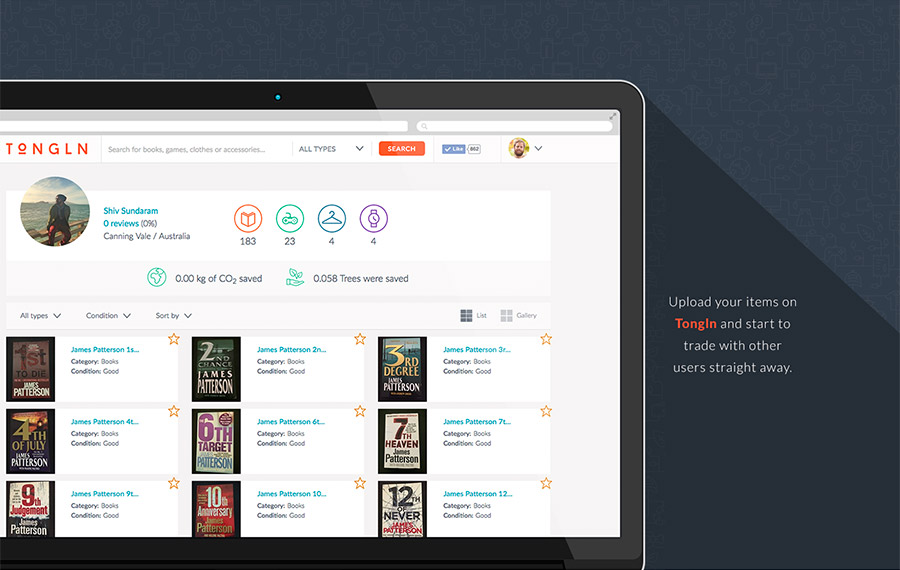Click the trees saved plant icon

pyautogui.click(x=295, y=277)
